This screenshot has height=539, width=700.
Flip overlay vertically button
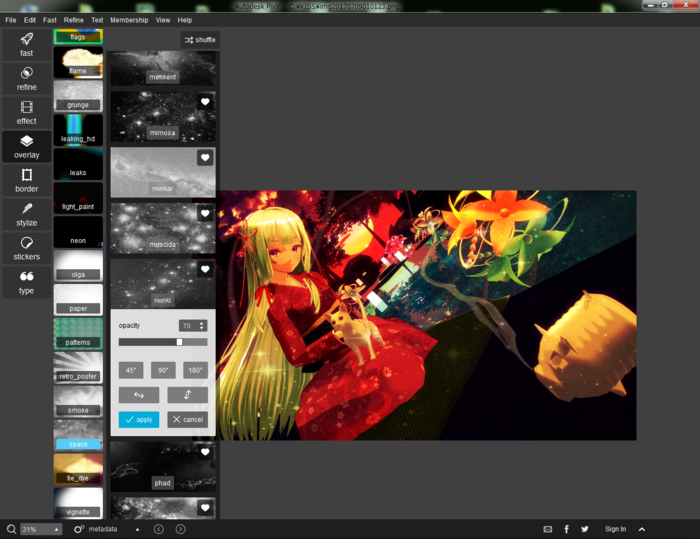188,395
